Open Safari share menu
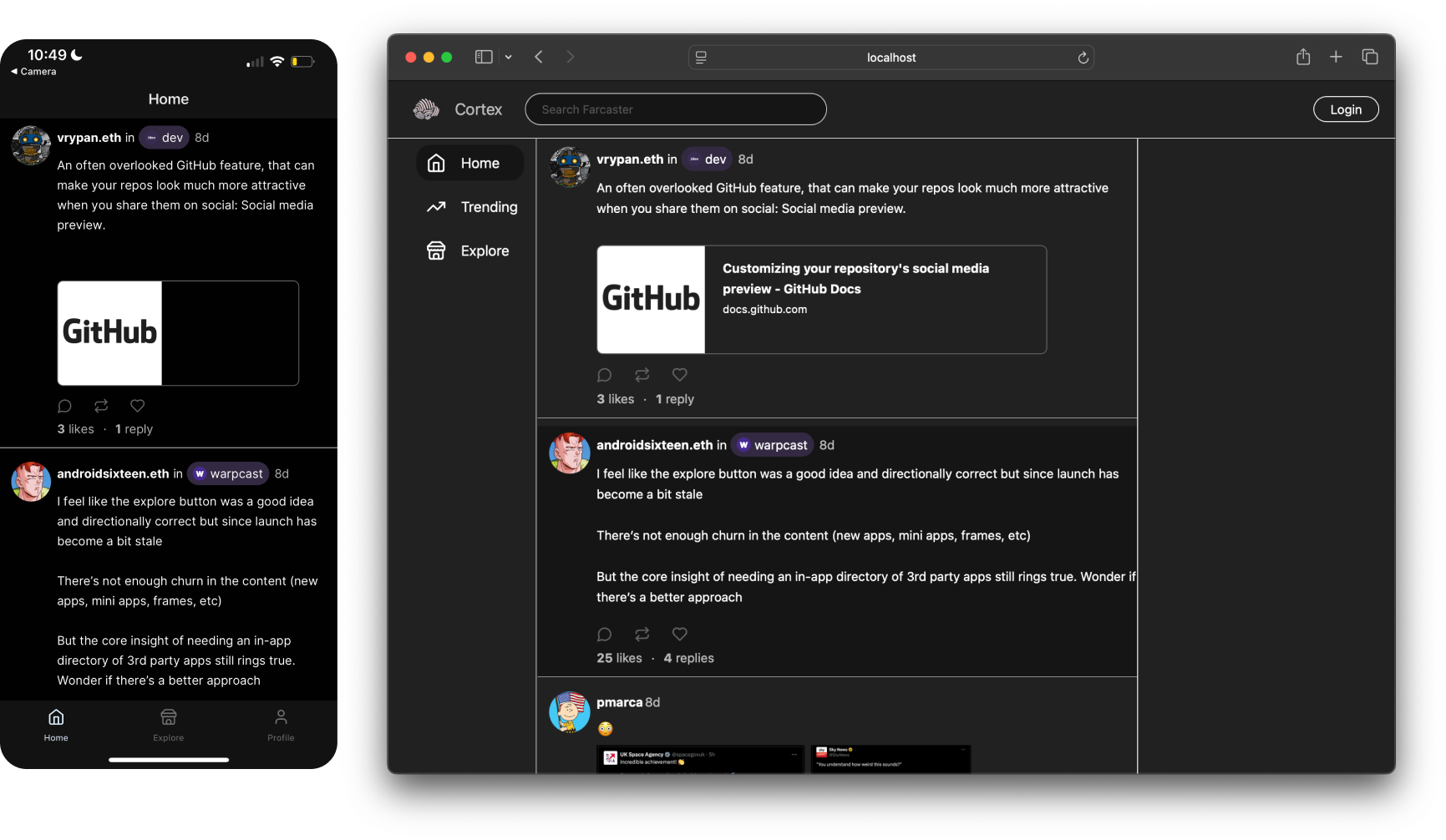Viewport: 1446px width, 840px height. (x=1303, y=57)
